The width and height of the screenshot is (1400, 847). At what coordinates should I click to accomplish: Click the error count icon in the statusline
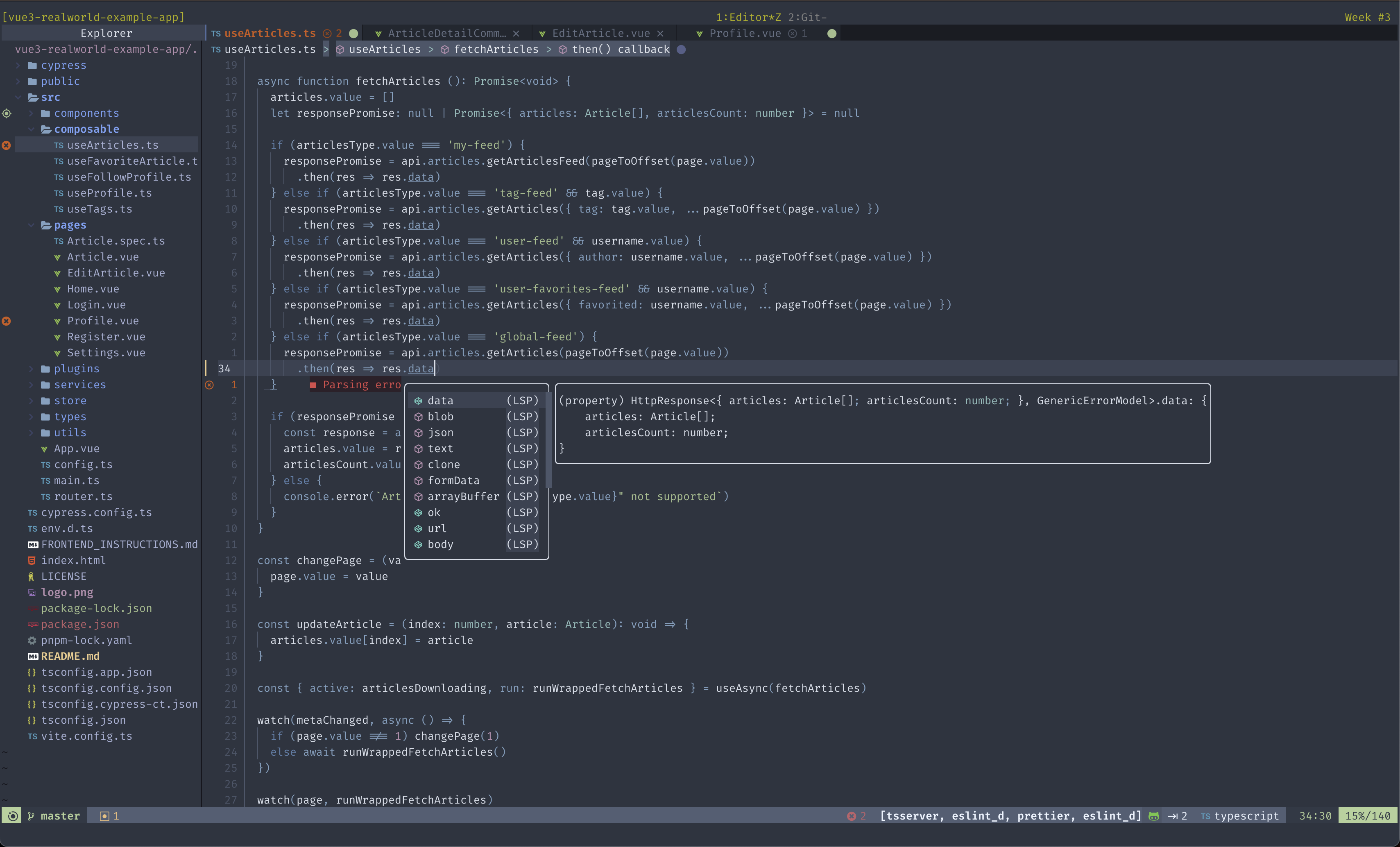click(x=851, y=816)
